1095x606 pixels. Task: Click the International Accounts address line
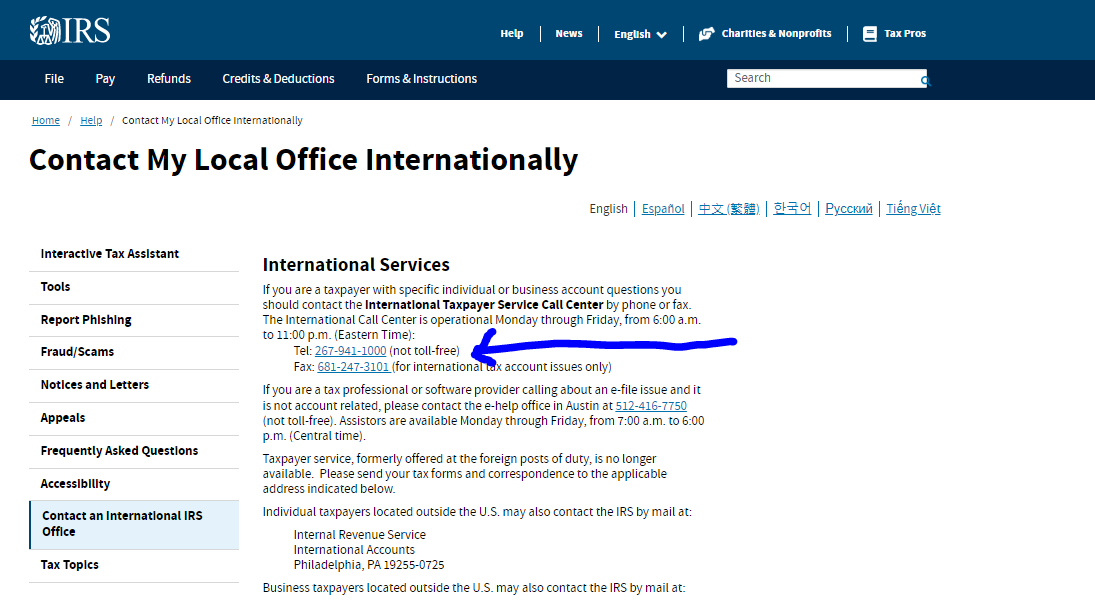tap(354, 550)
